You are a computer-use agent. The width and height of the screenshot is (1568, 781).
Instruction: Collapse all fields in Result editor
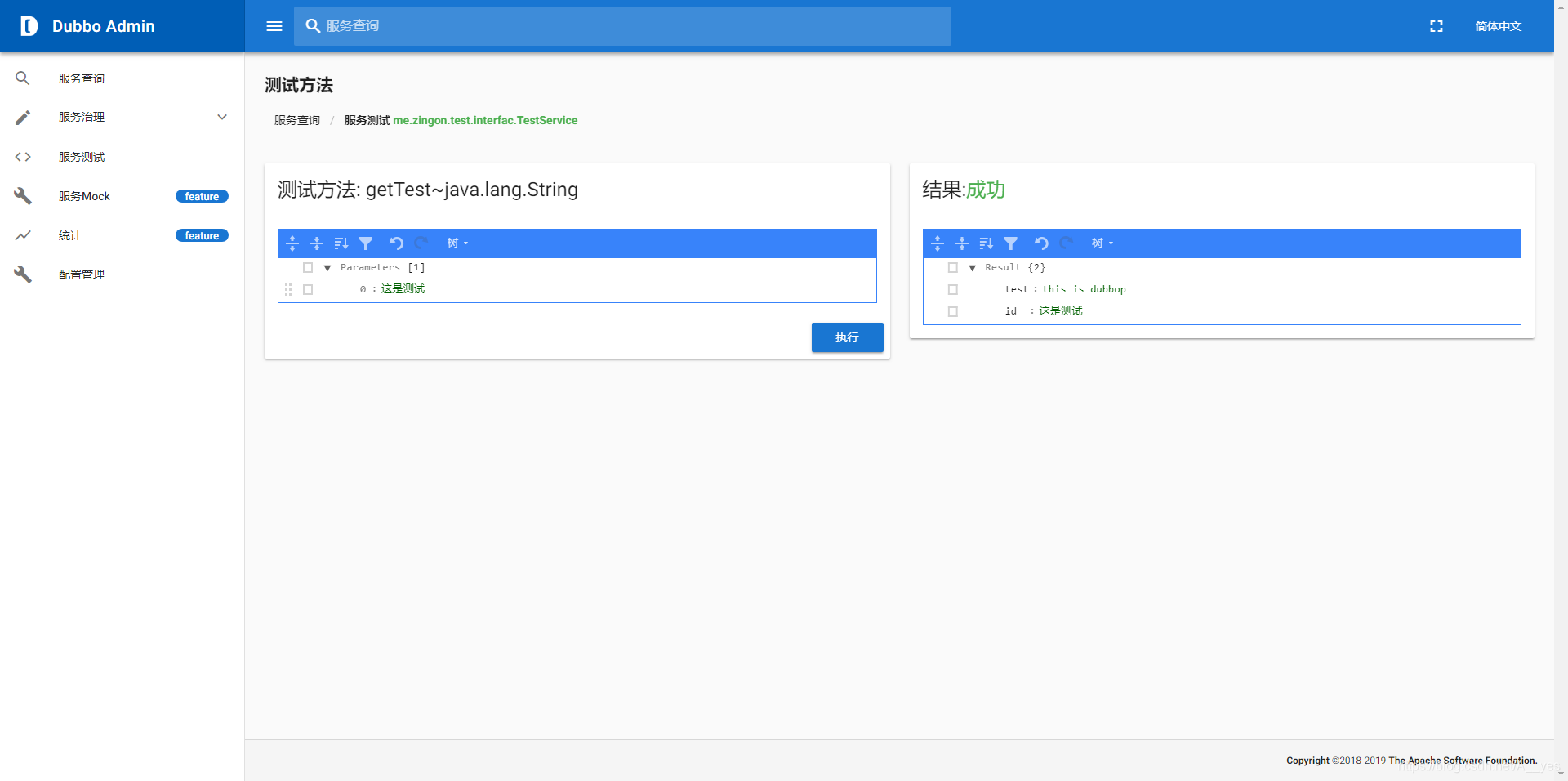(x=962, y=243)
